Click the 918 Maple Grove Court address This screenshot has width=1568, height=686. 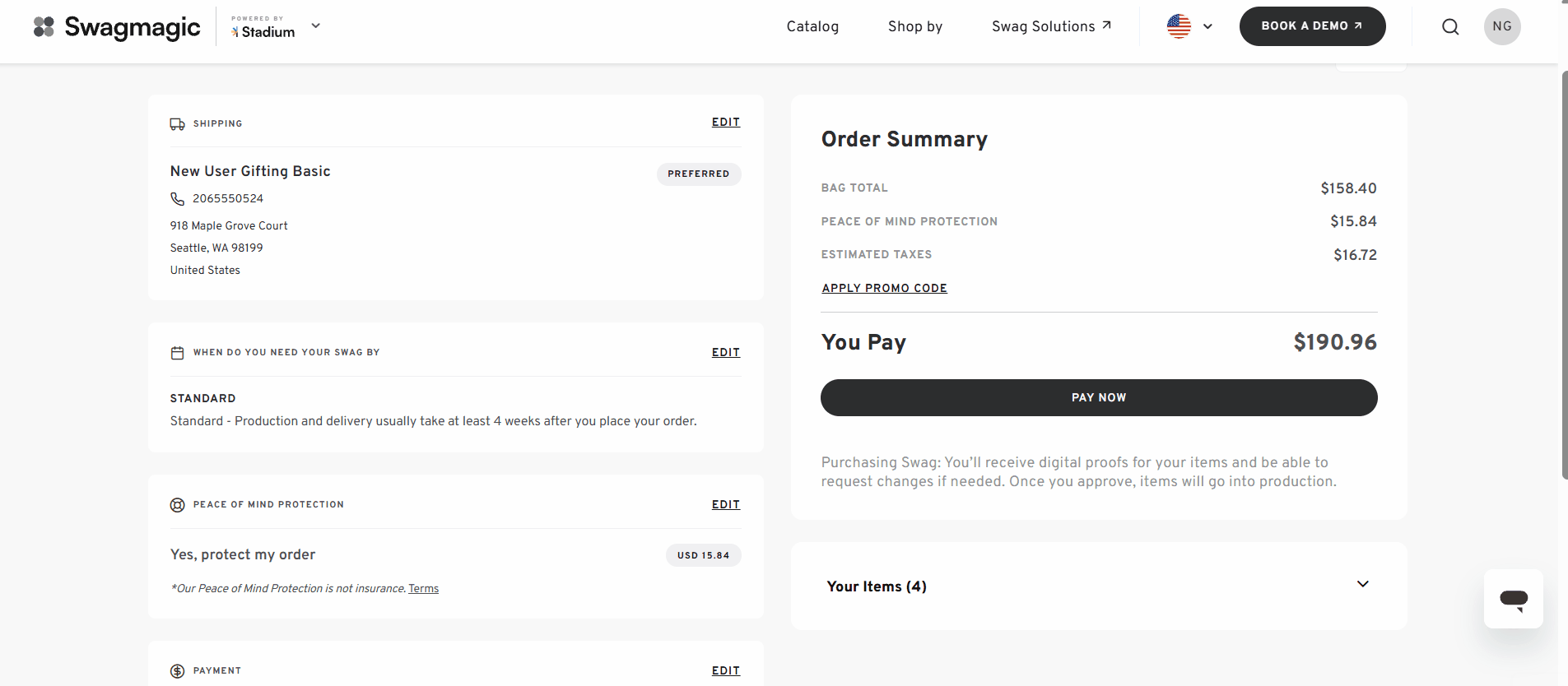coord(229,226)
